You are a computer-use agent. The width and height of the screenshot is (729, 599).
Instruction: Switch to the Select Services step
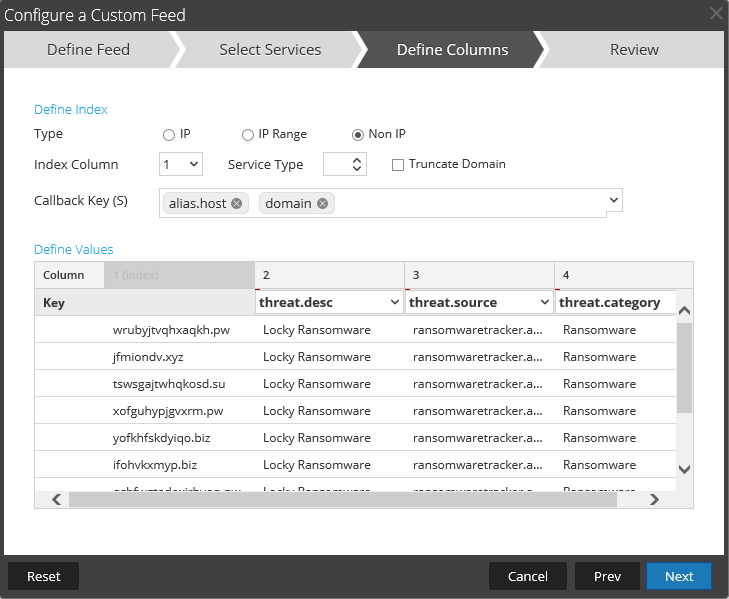(x=270, y=49)
